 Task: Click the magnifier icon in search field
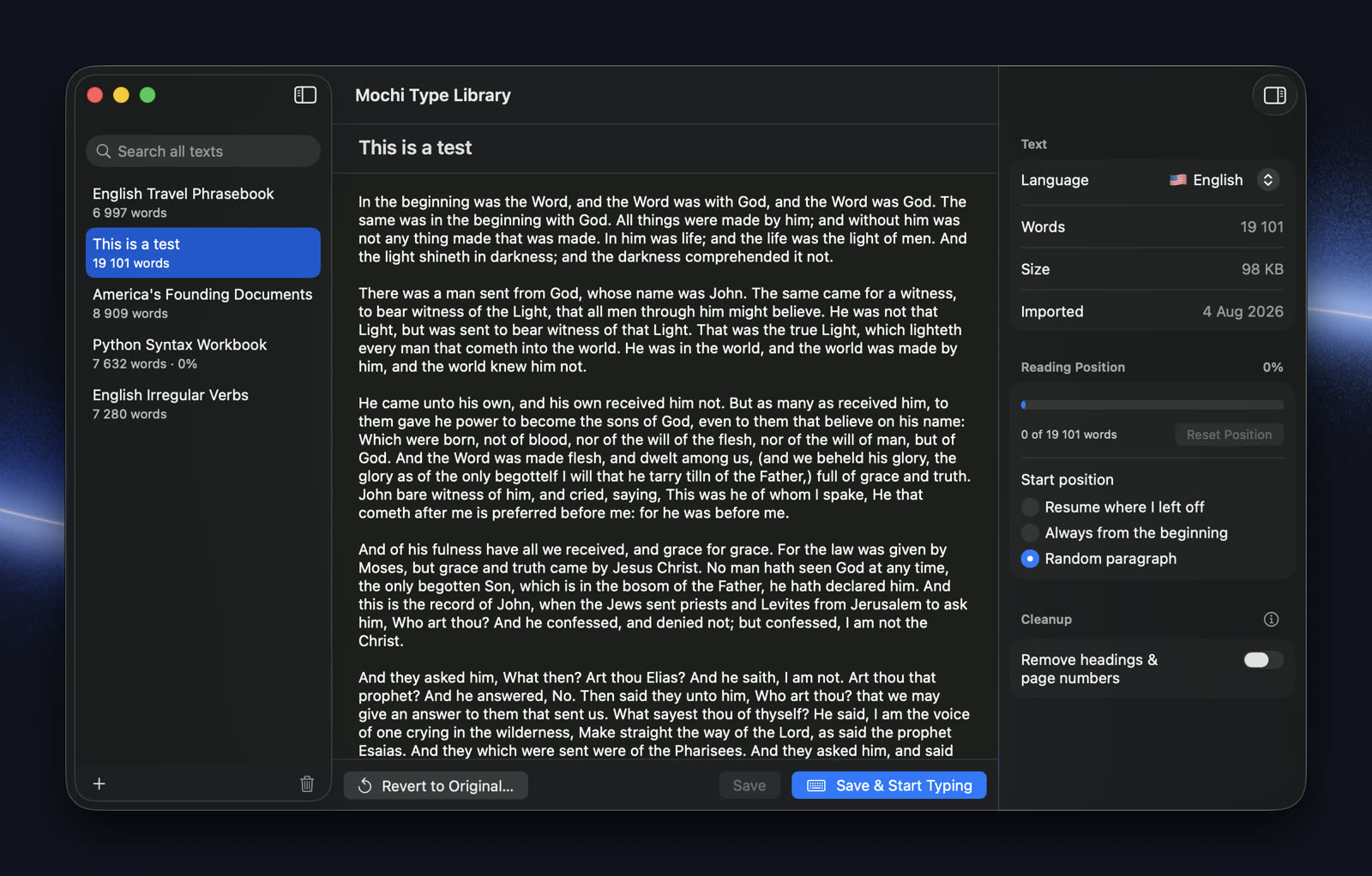(104, 151)
